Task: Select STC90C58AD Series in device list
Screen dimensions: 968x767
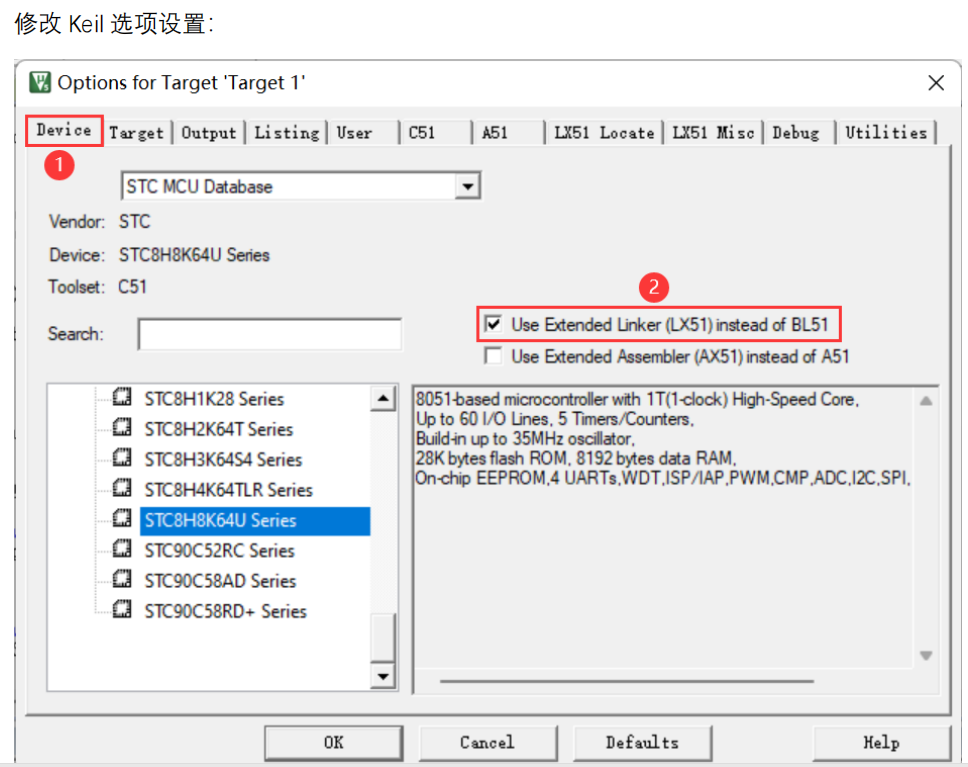Action: tap(220, 580)
